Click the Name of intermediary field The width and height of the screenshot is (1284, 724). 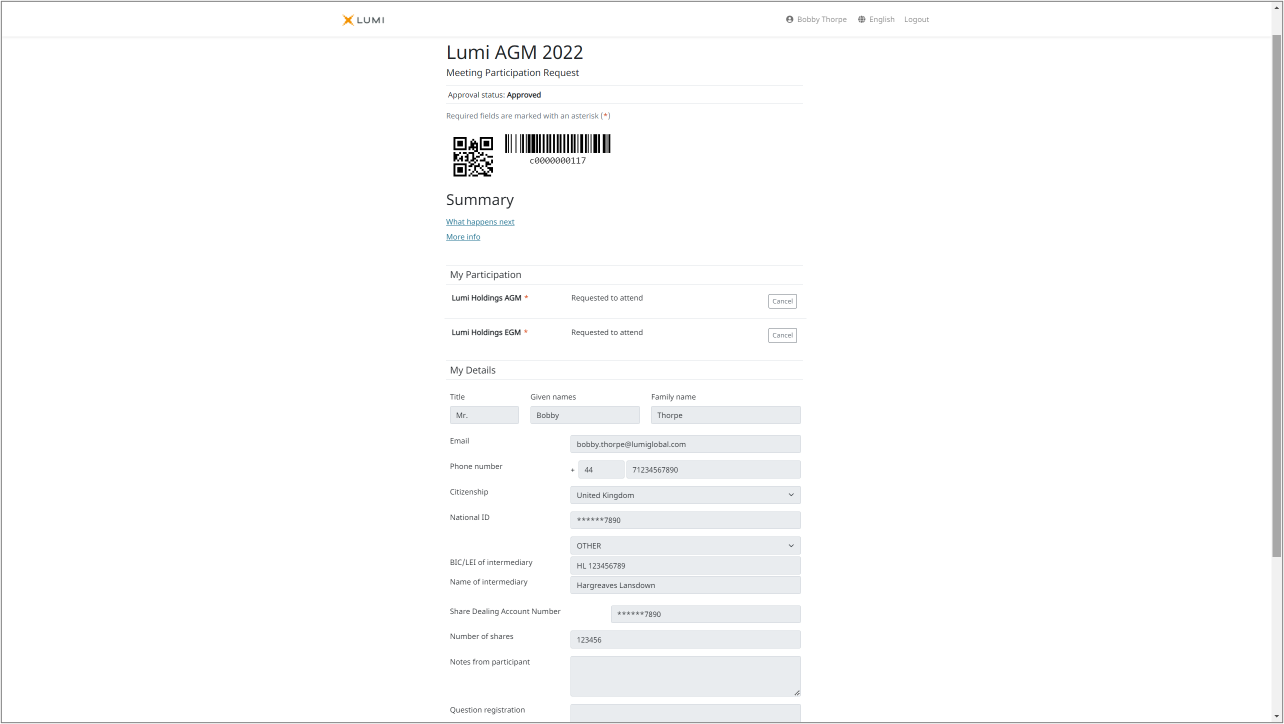(x=685, y=585)
